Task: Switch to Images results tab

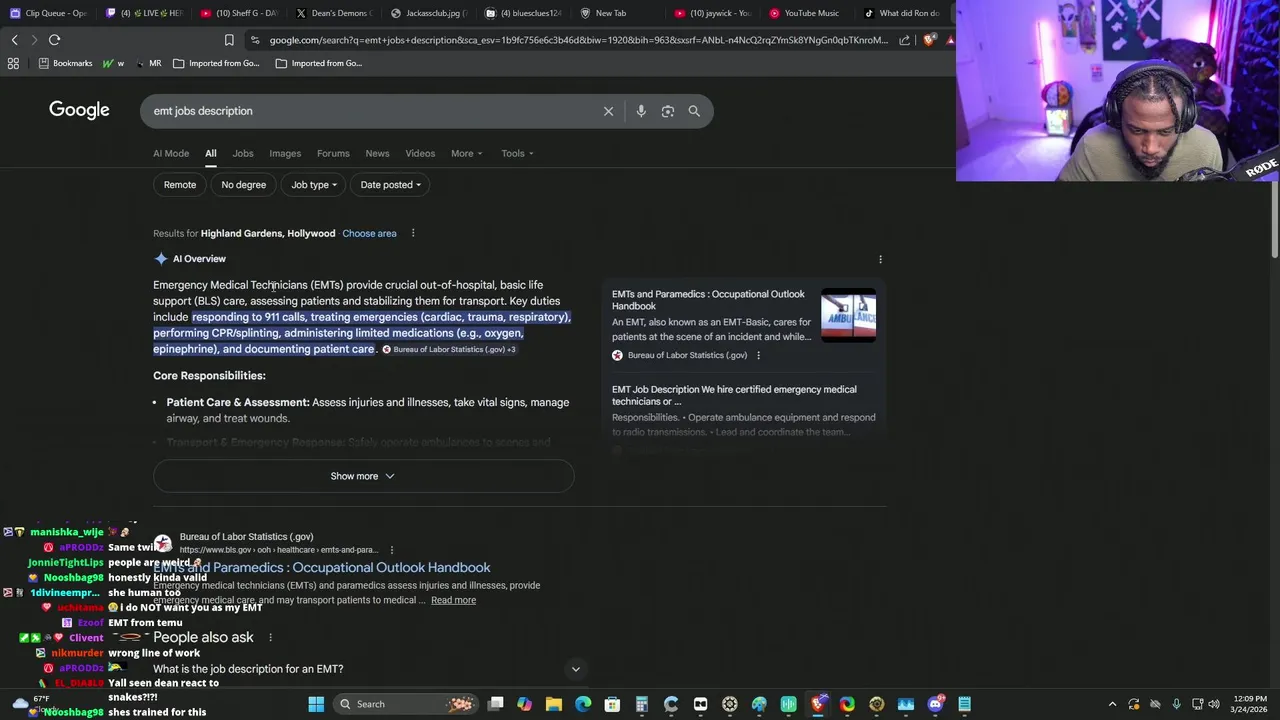Action: [285, 153]
